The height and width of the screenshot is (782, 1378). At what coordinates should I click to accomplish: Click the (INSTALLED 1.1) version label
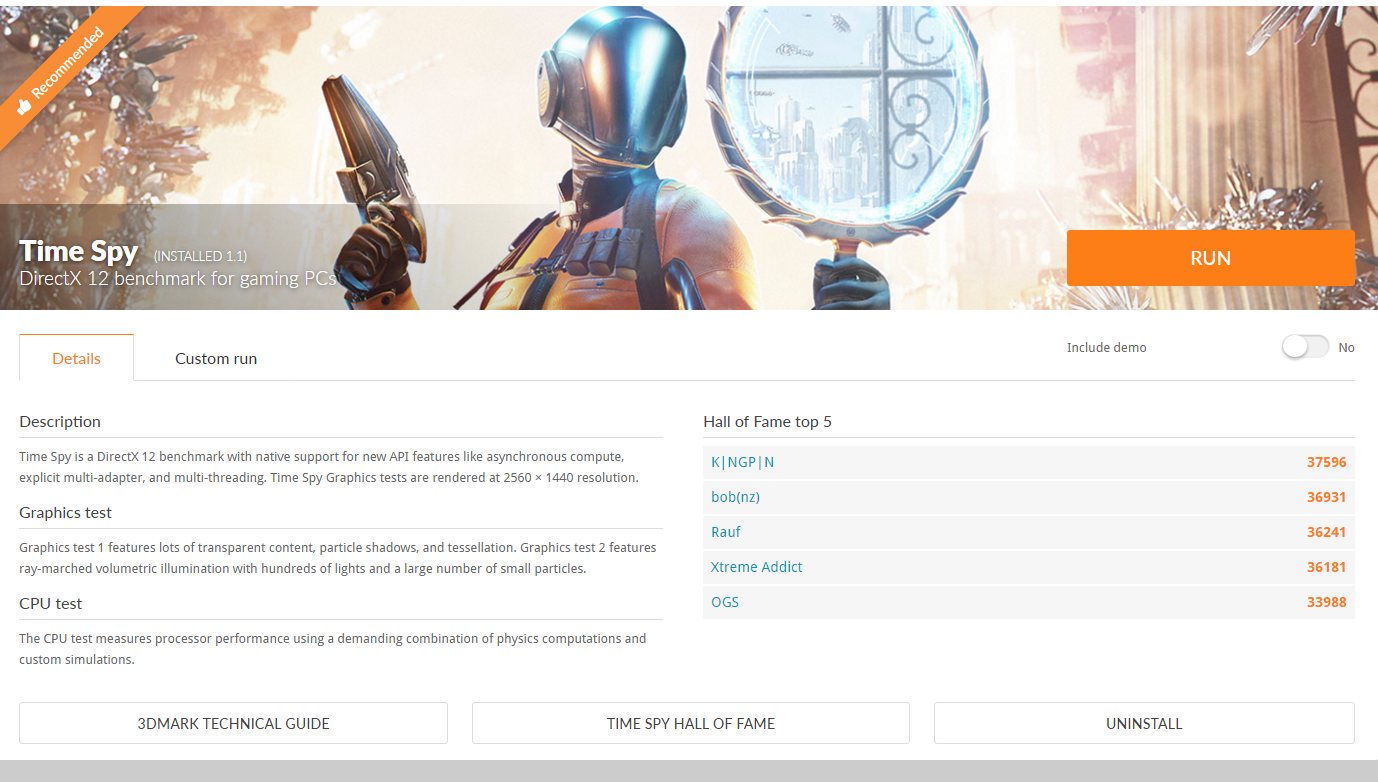(200, 256)
